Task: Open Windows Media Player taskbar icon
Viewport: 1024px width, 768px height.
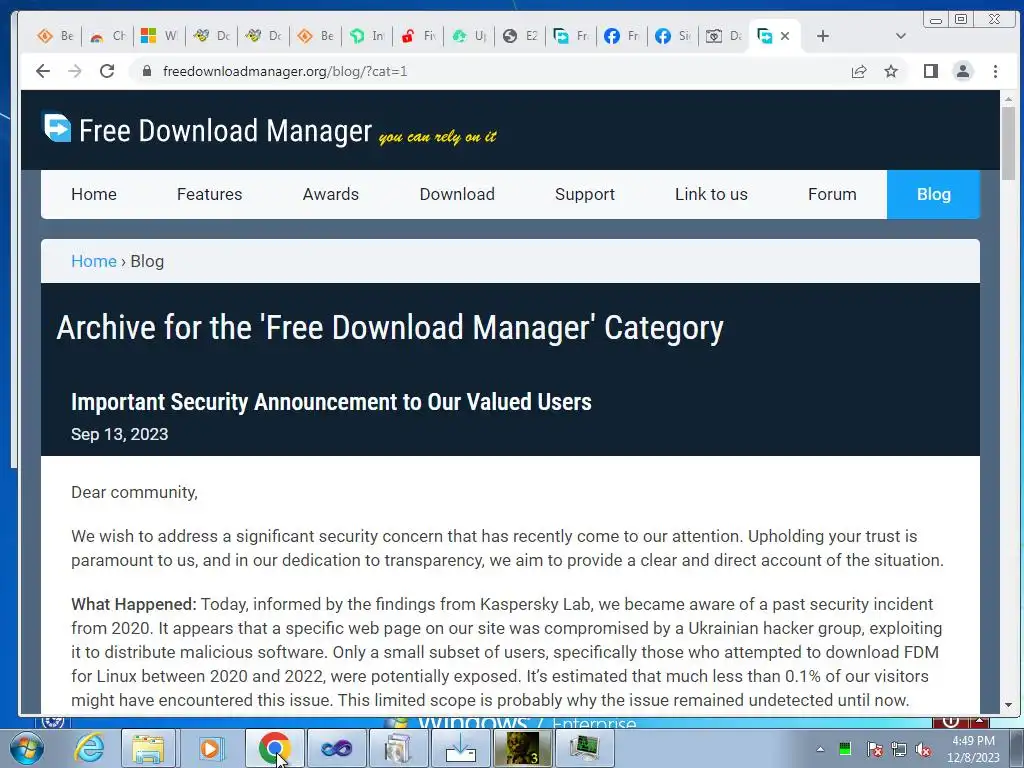Action: pyautogui.click(x=210, y=748)
